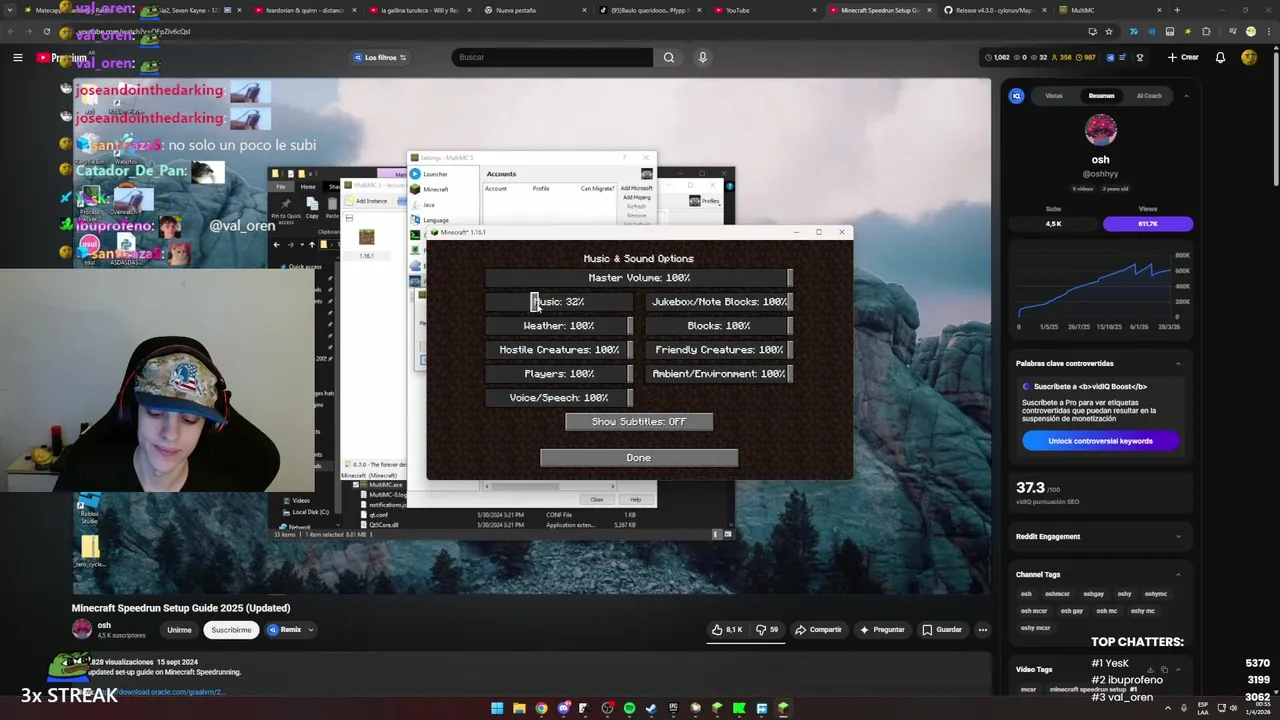Open a new browser tab with plus icon
Image resolution: width=1280 pixels, height=720 pixels.
[x=1177, y=10]
